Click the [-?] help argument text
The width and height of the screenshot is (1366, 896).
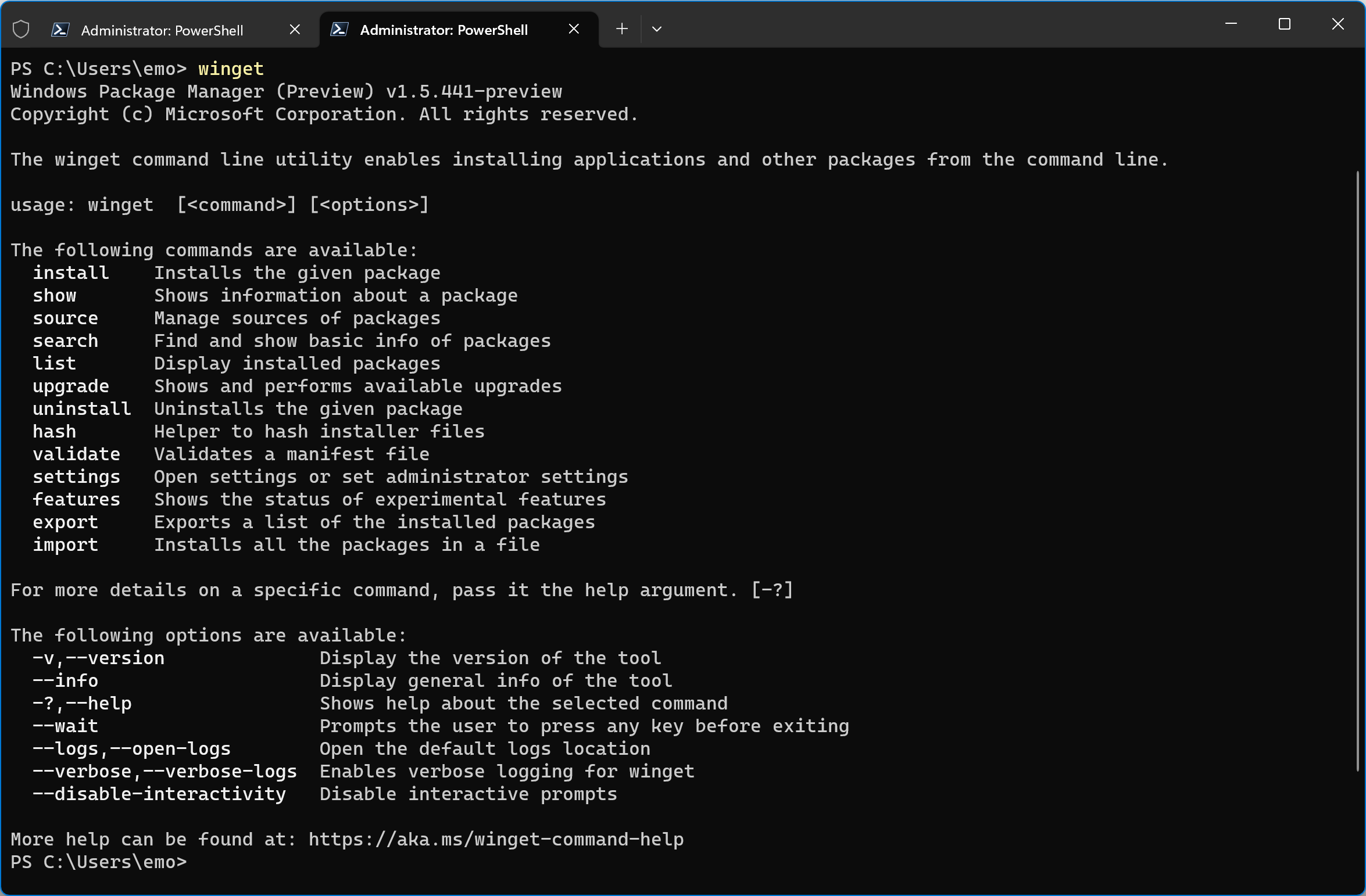pyautogui.click(x=772, y=590)
